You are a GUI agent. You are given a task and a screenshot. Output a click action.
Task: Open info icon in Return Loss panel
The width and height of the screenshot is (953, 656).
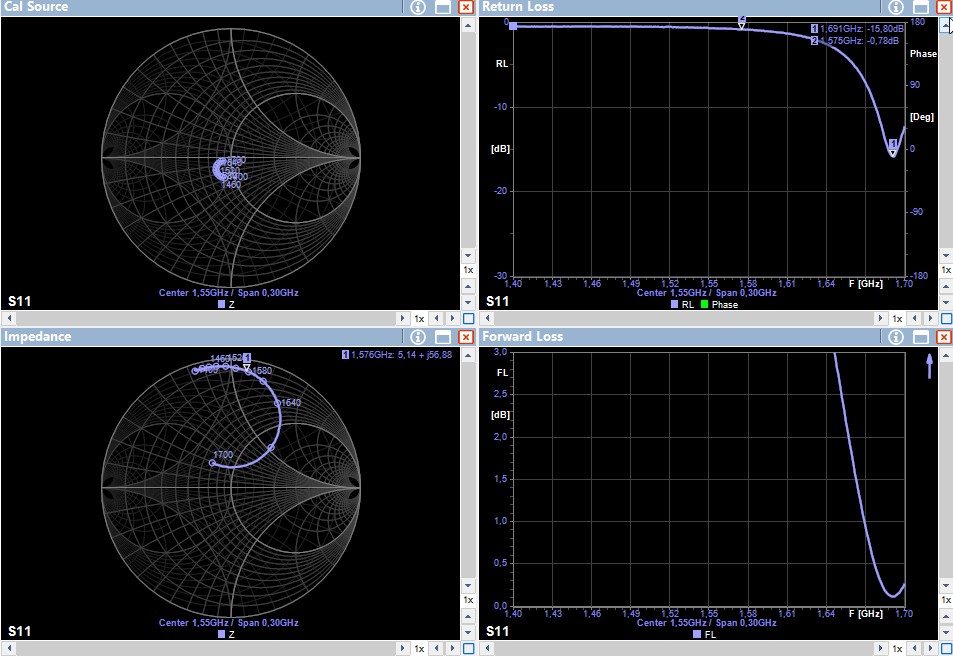coord(896,7)
